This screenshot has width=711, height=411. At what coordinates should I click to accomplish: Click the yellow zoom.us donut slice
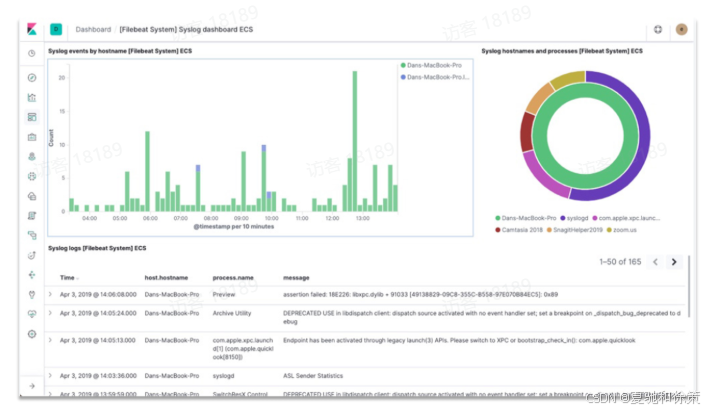[568, 78]
